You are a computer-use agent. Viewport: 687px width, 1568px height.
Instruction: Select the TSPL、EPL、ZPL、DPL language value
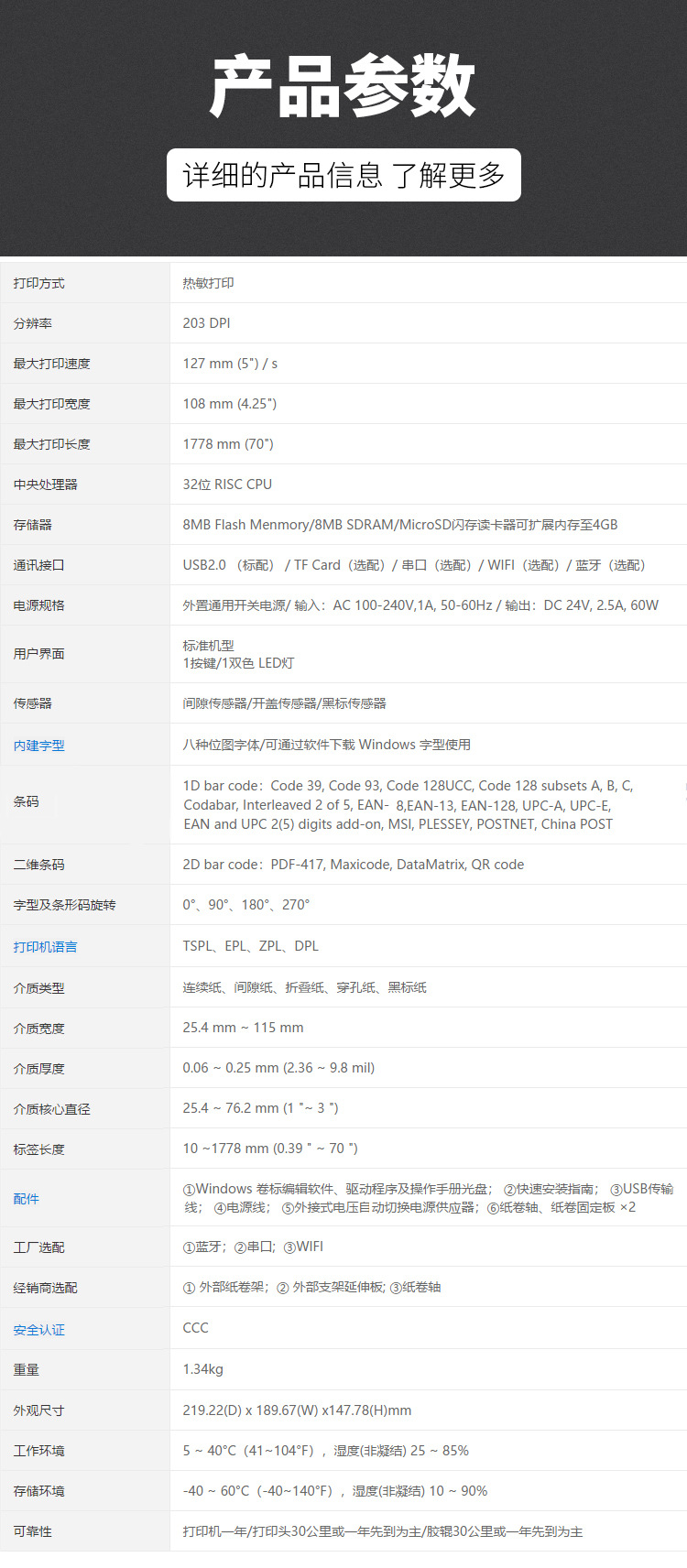pyautogui.click(x=251, y=946)
